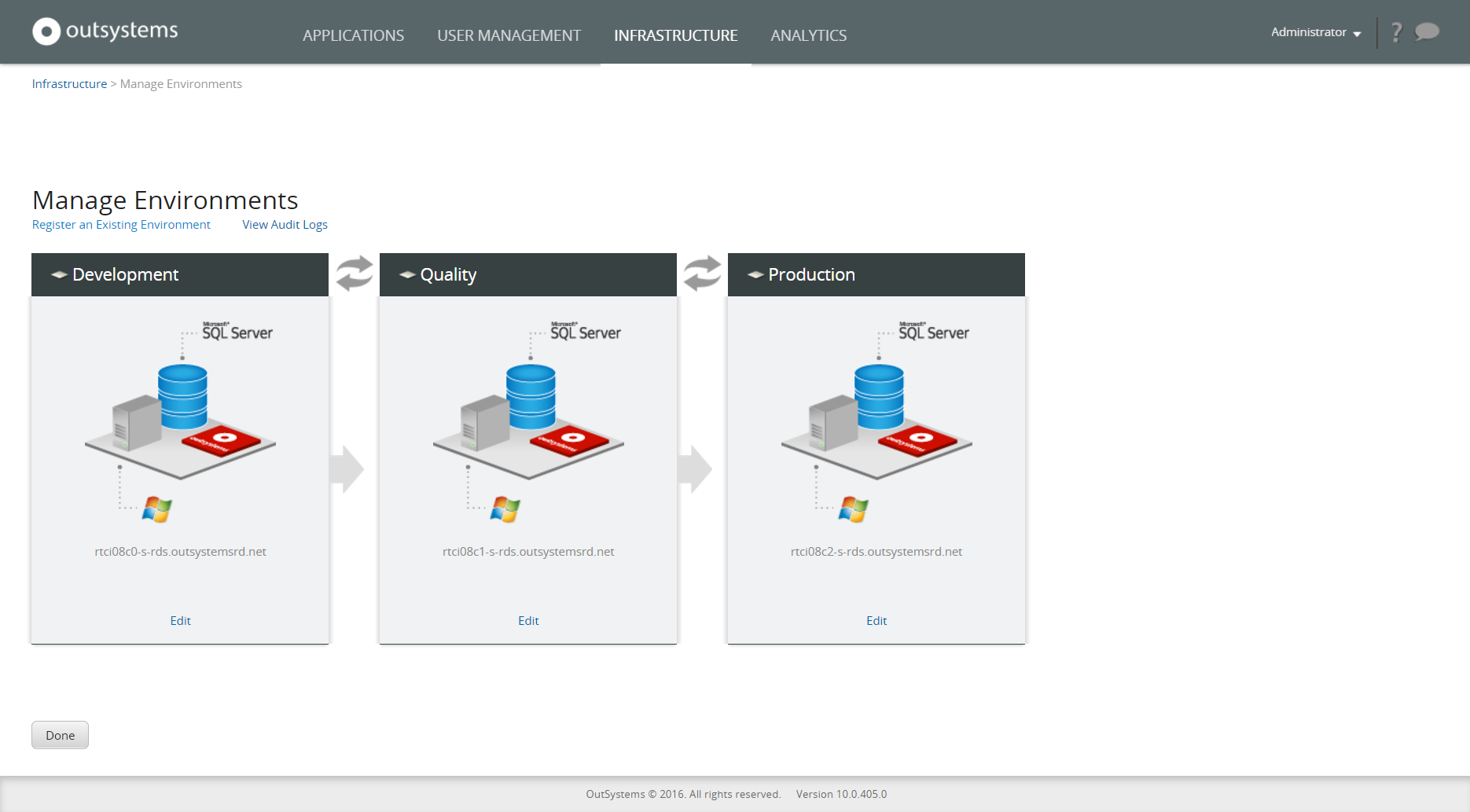Image resolution: width=1470 pixels, height=812 pixels.
Task: Click the Infrastructure breadcrumb link
Action: (x=69, y=84)
